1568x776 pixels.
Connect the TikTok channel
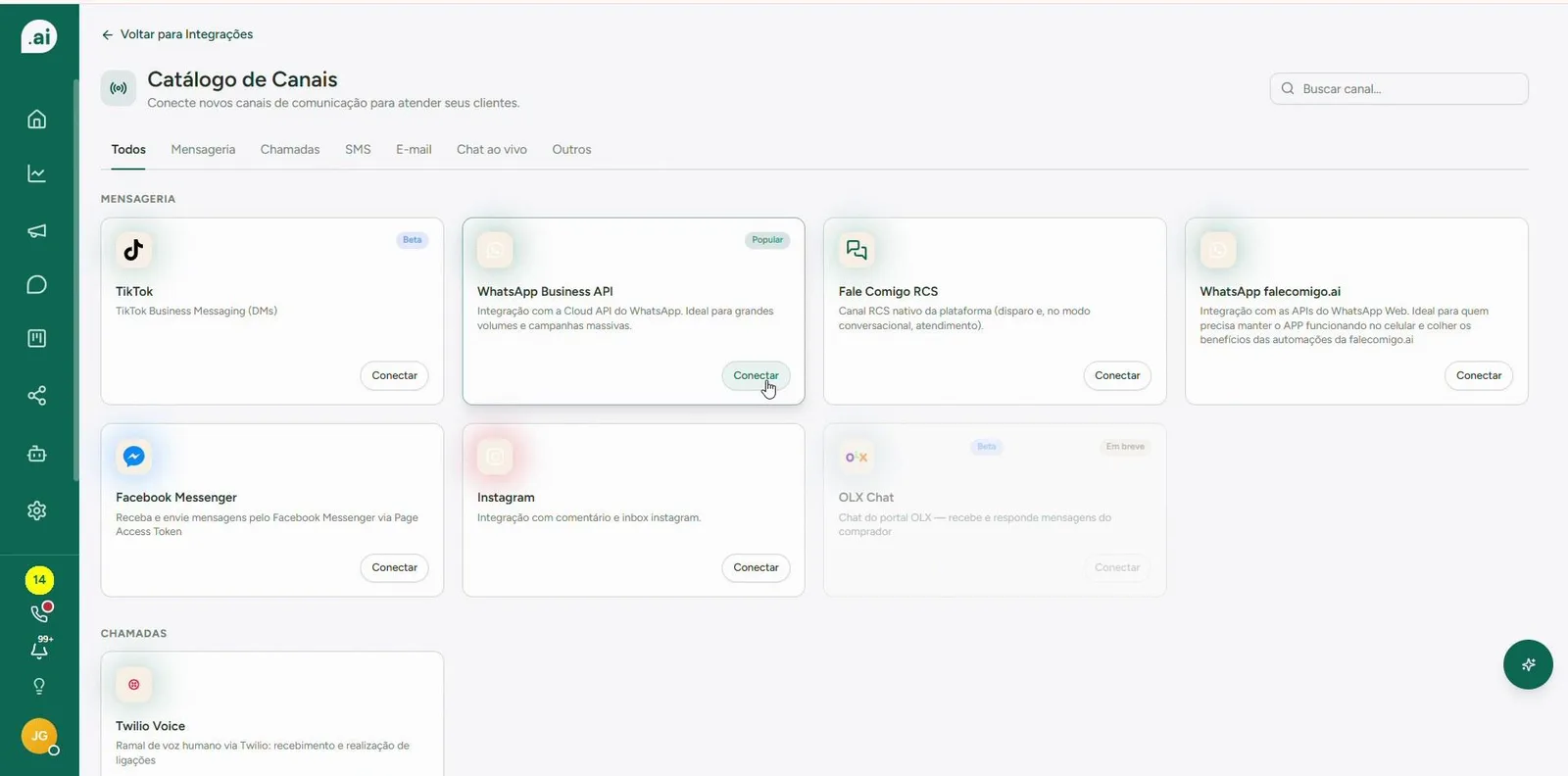(395, 375)
